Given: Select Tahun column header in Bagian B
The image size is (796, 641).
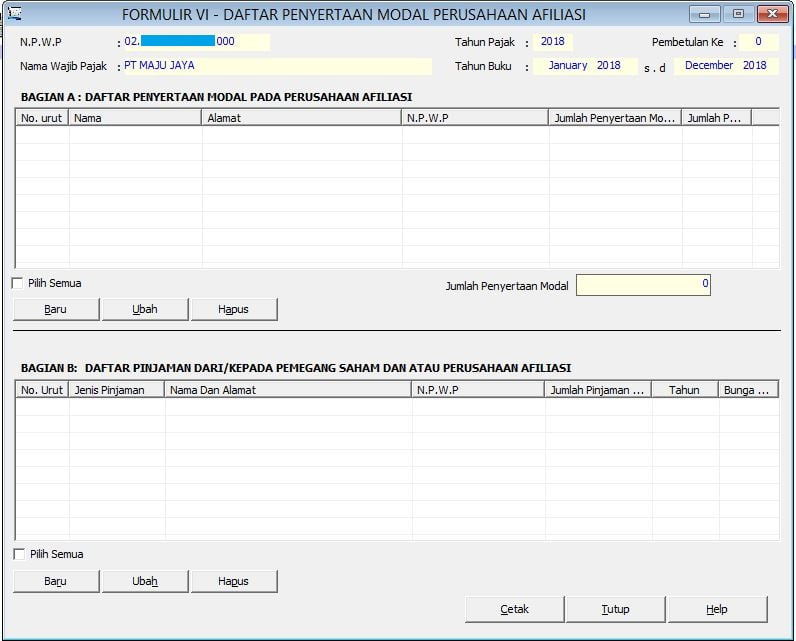Looking at the screenshot, I should point(685,390).
